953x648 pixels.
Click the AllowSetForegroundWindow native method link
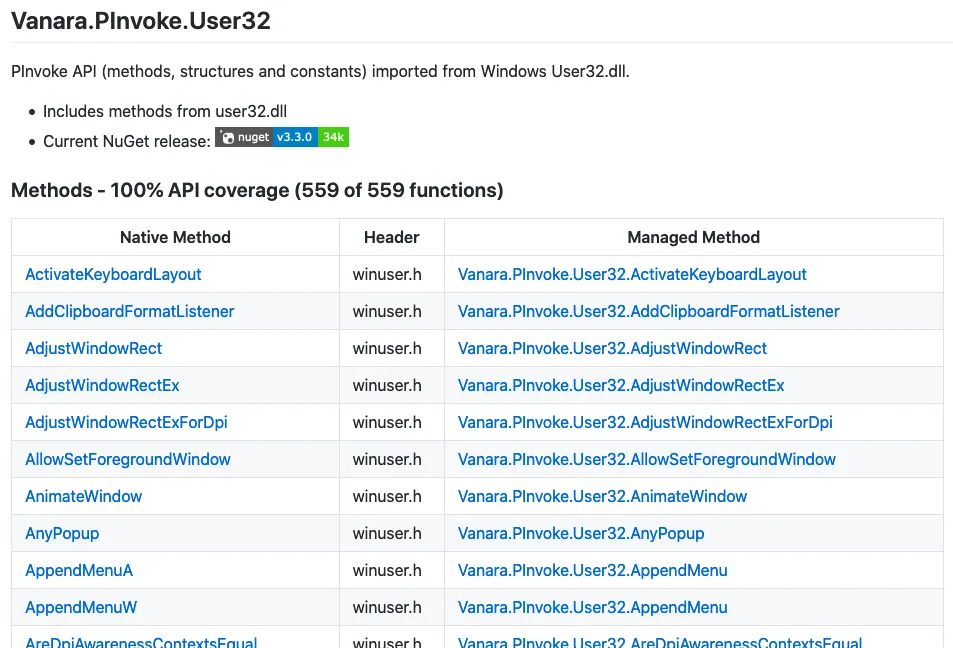[127, 459]
